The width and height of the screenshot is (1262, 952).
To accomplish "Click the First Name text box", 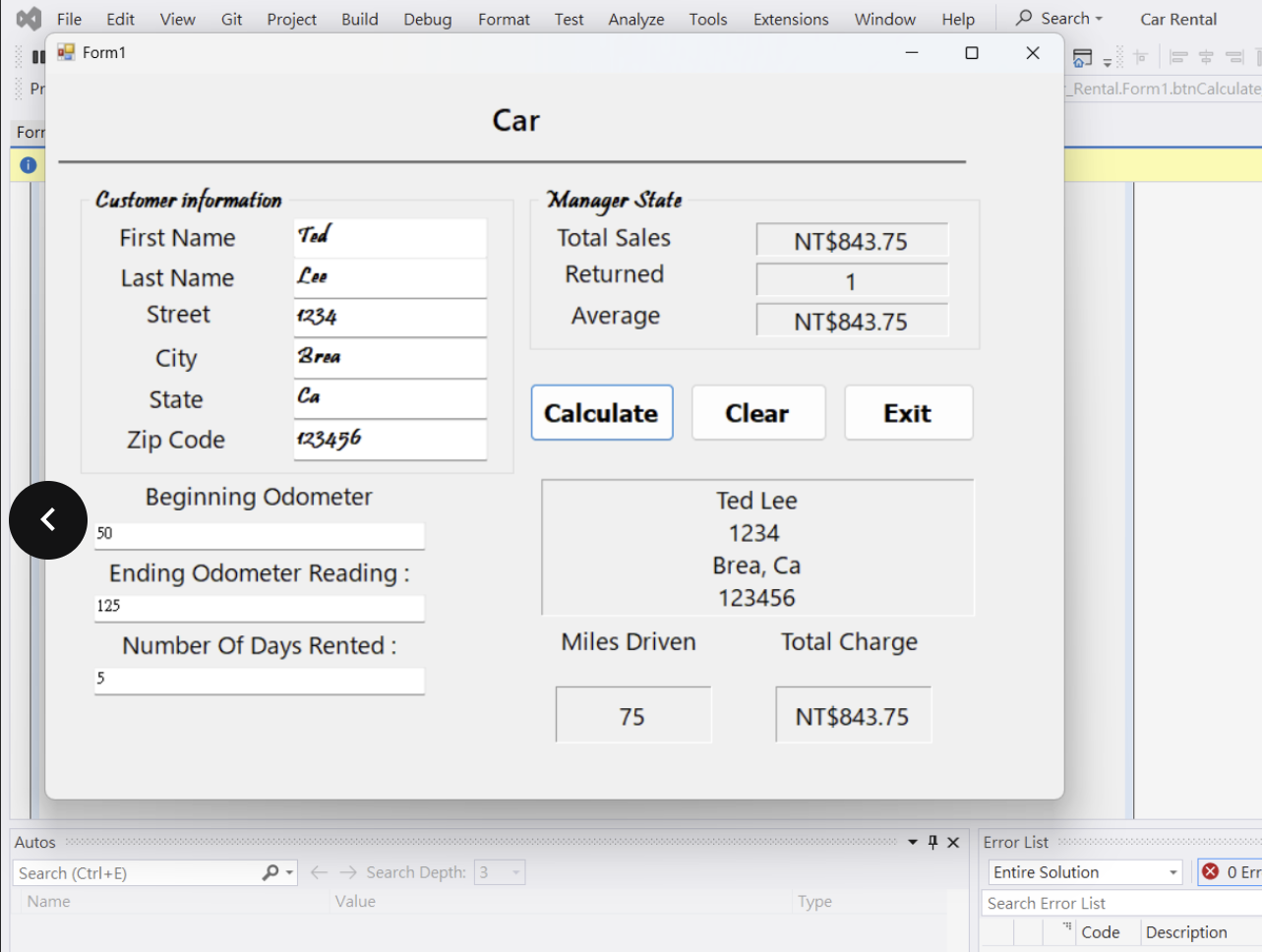I will [390, 238].
